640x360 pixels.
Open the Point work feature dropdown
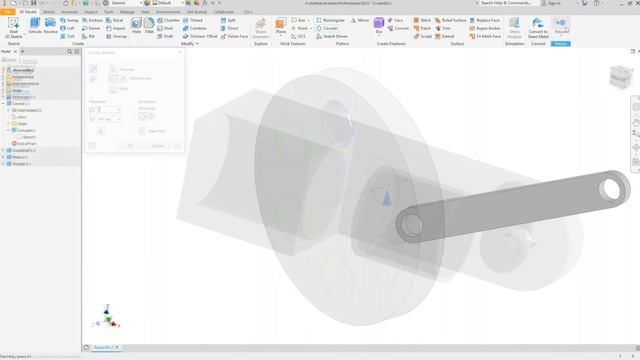tap(311, 28)
